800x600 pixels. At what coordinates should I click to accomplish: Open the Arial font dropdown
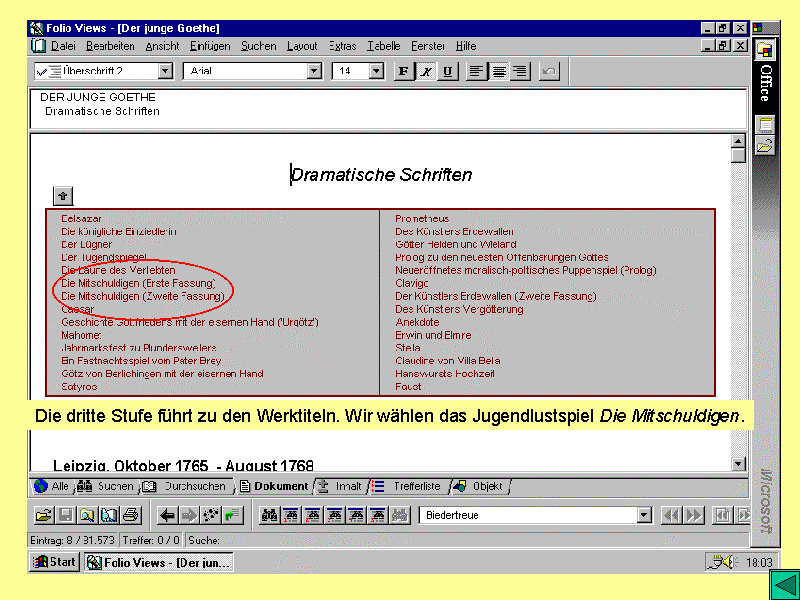314,71
